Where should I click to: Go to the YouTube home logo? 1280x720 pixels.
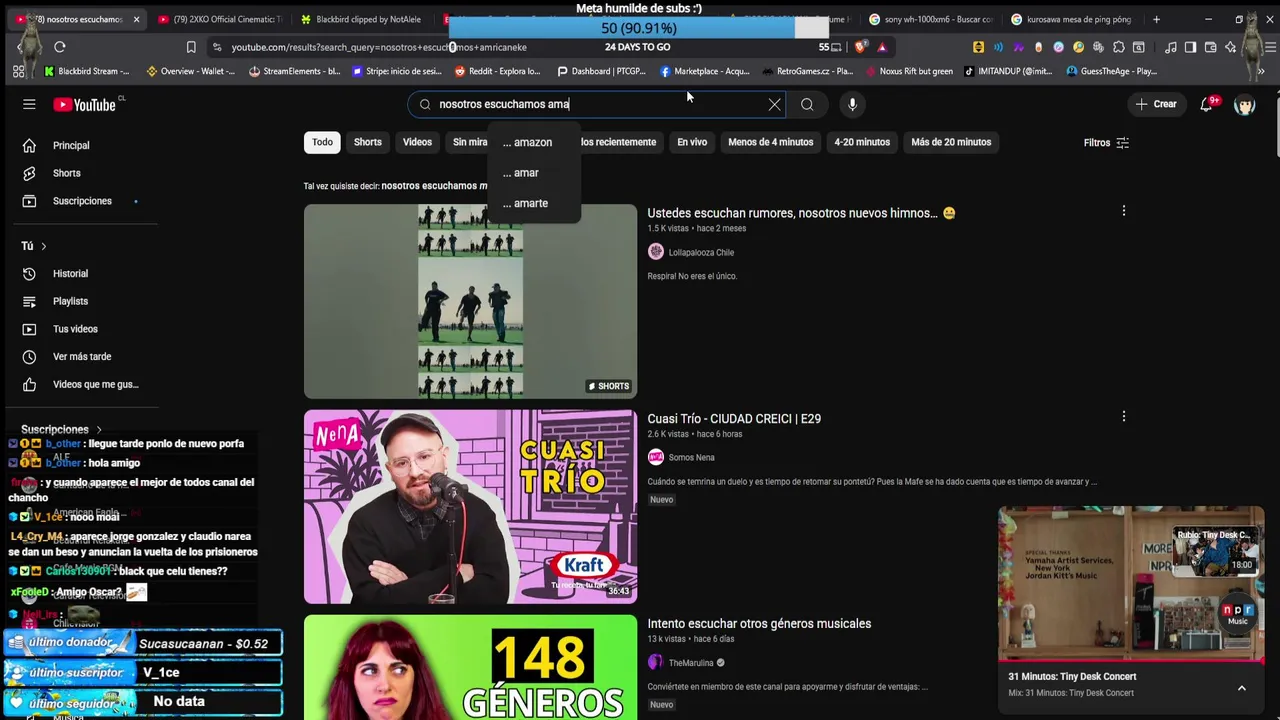tap(85, 104)
